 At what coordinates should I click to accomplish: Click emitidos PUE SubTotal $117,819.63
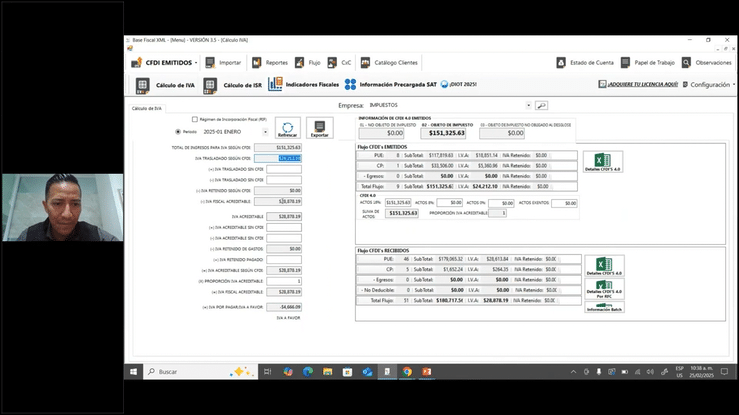441,155
